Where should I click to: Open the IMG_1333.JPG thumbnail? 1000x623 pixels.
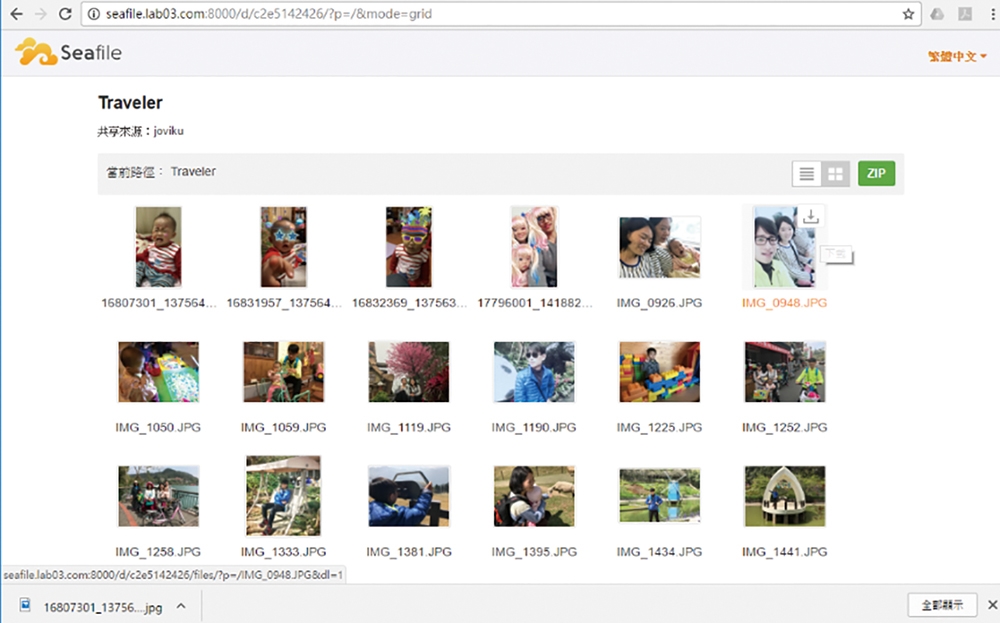pyautogui.click(x=284, y=495)
